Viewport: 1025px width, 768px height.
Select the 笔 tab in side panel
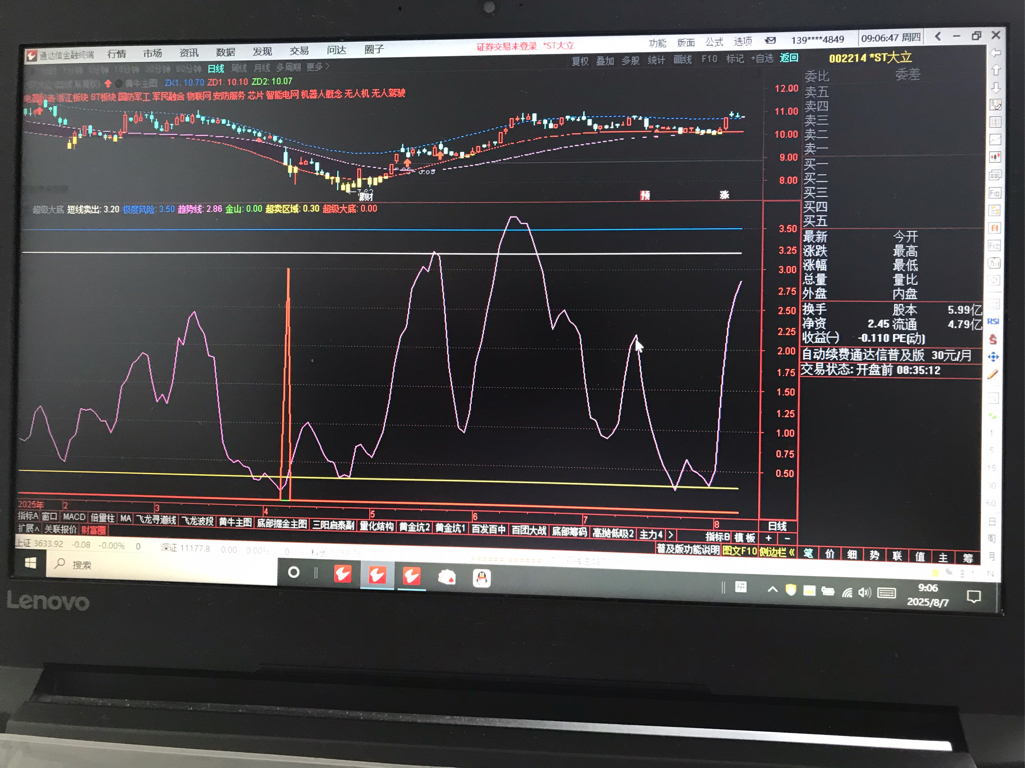tap(809, 553)
